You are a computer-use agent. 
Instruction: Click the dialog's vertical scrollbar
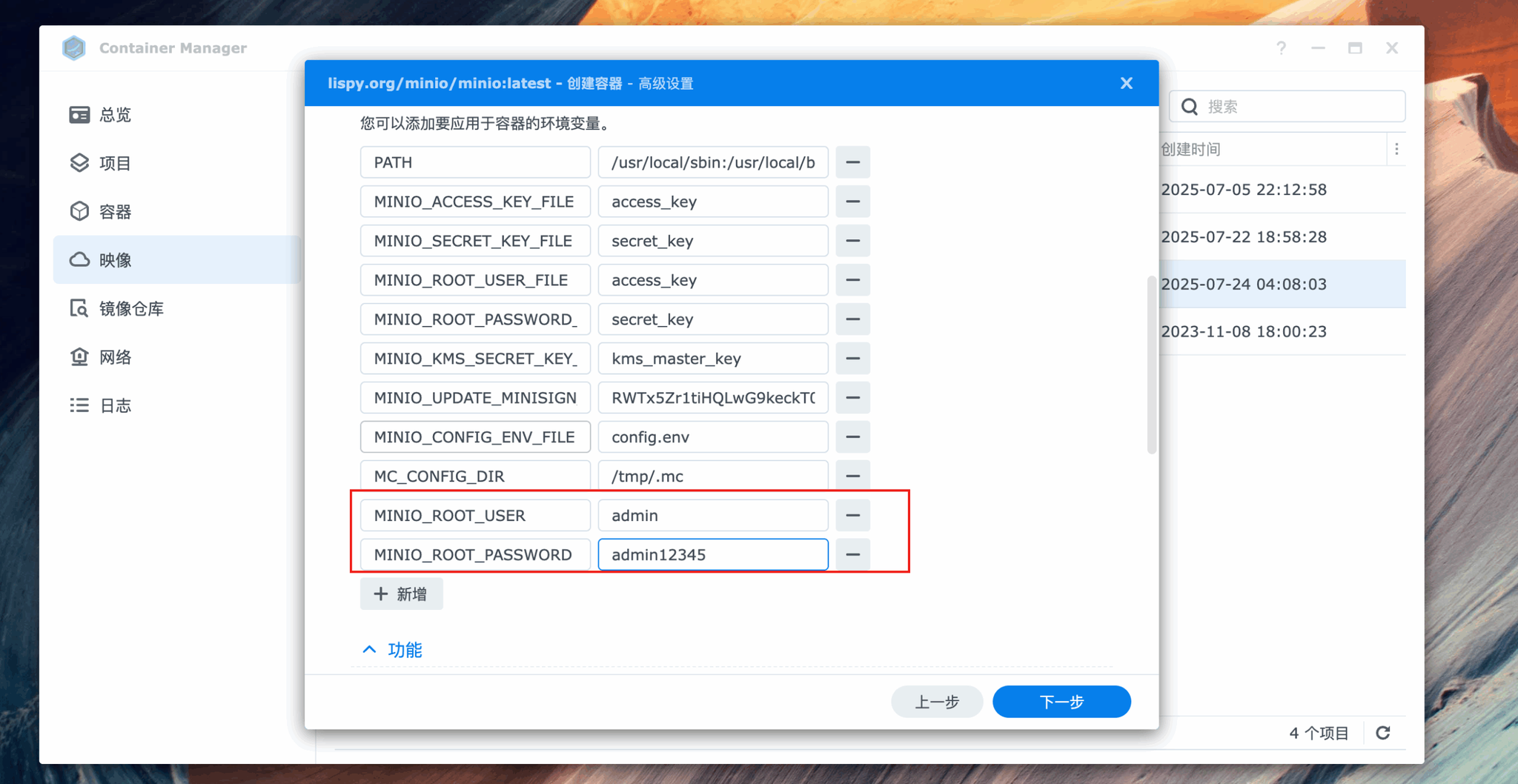1151,365
